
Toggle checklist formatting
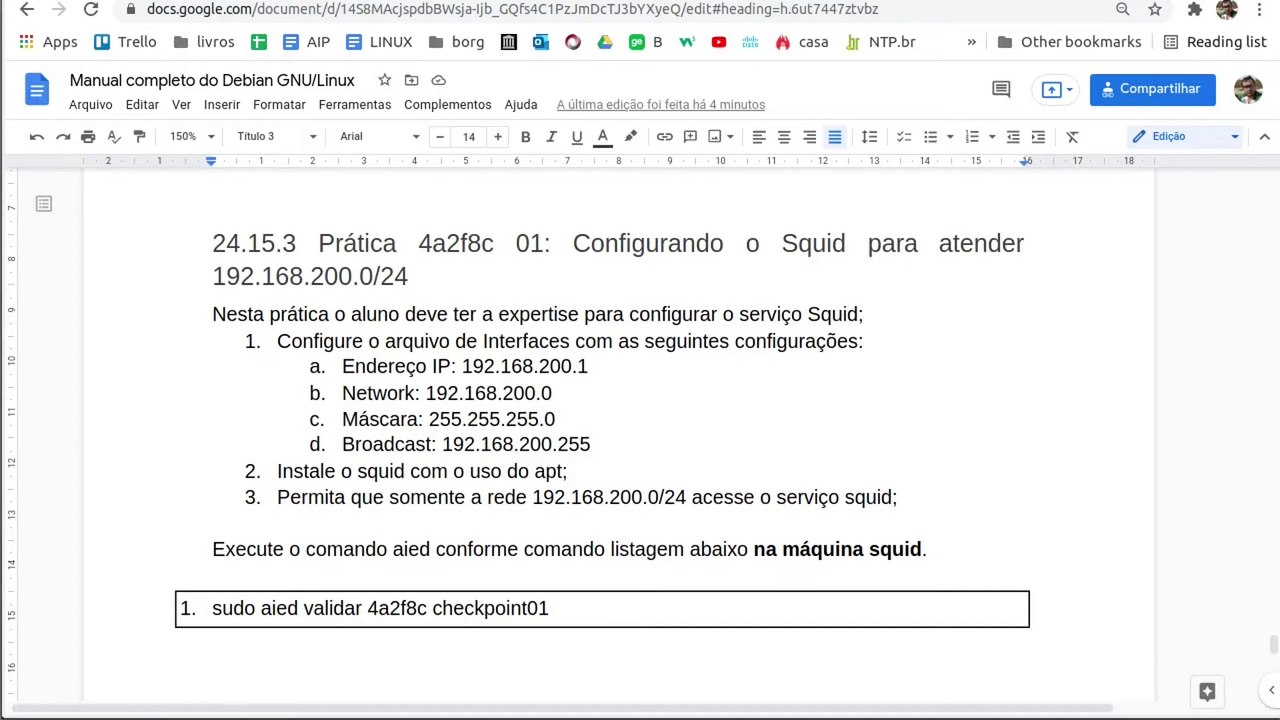(x=904, y=136)
